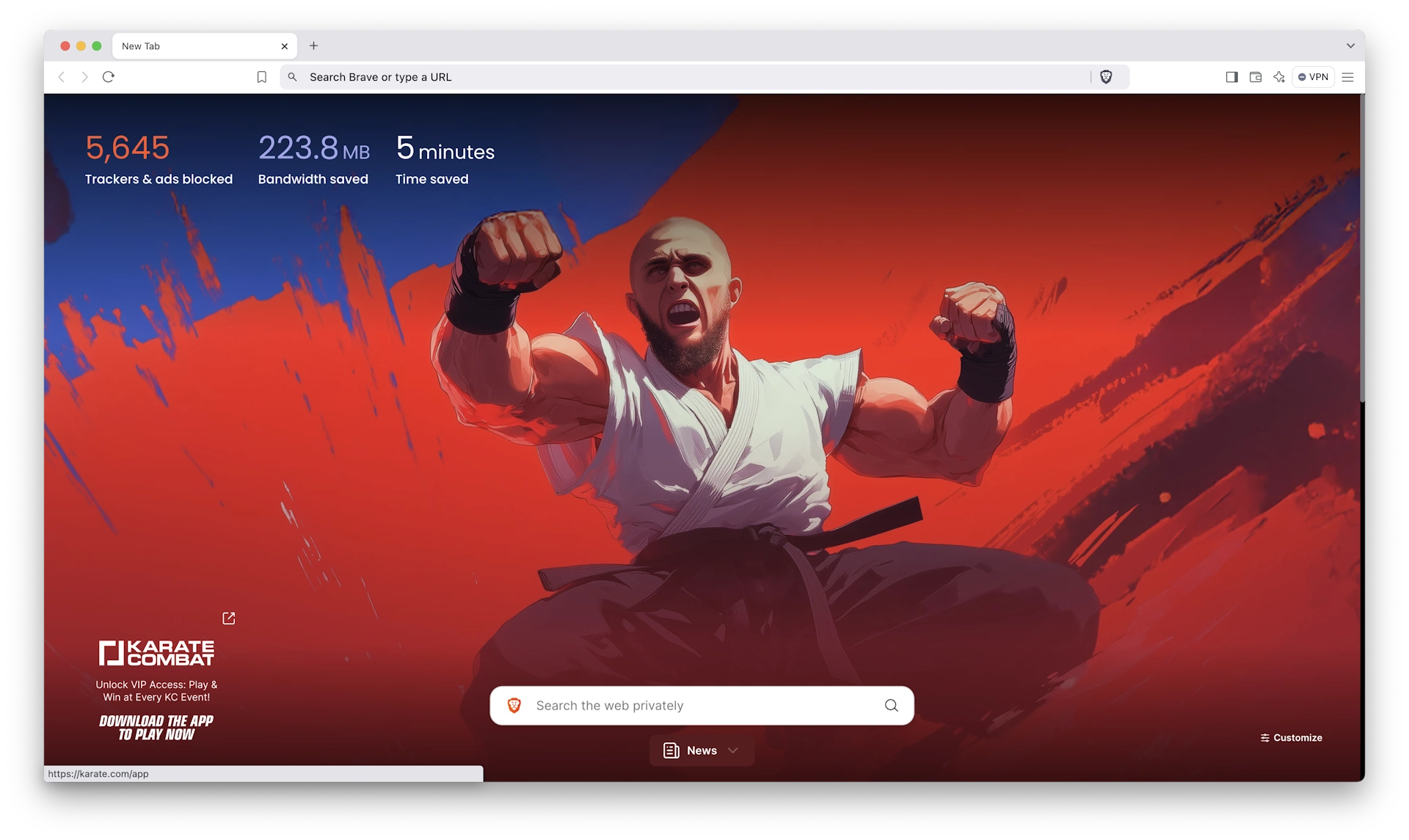Click the green zoom traffic light
The image size is (1409, 840).
point(97,45)
